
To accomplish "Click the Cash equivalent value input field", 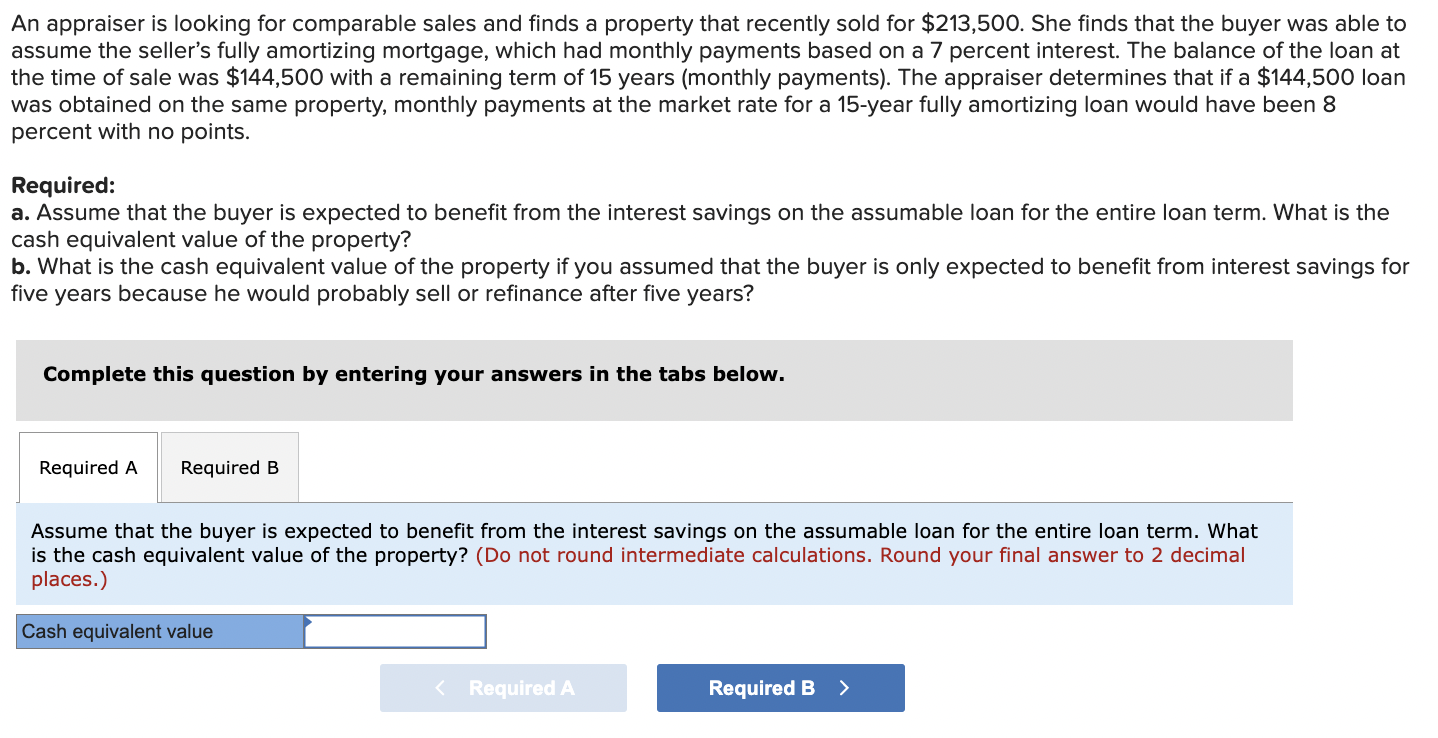I will coord(396,631).
